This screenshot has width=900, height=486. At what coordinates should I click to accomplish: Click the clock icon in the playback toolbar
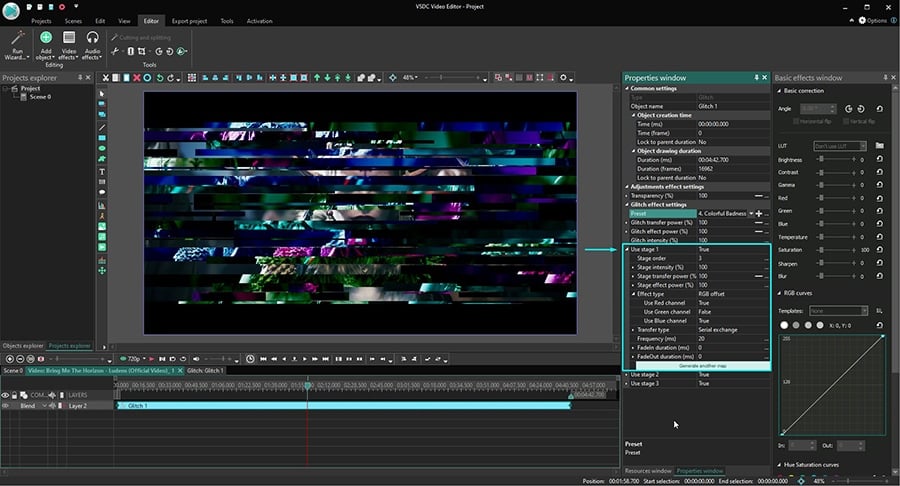[250, 359]
